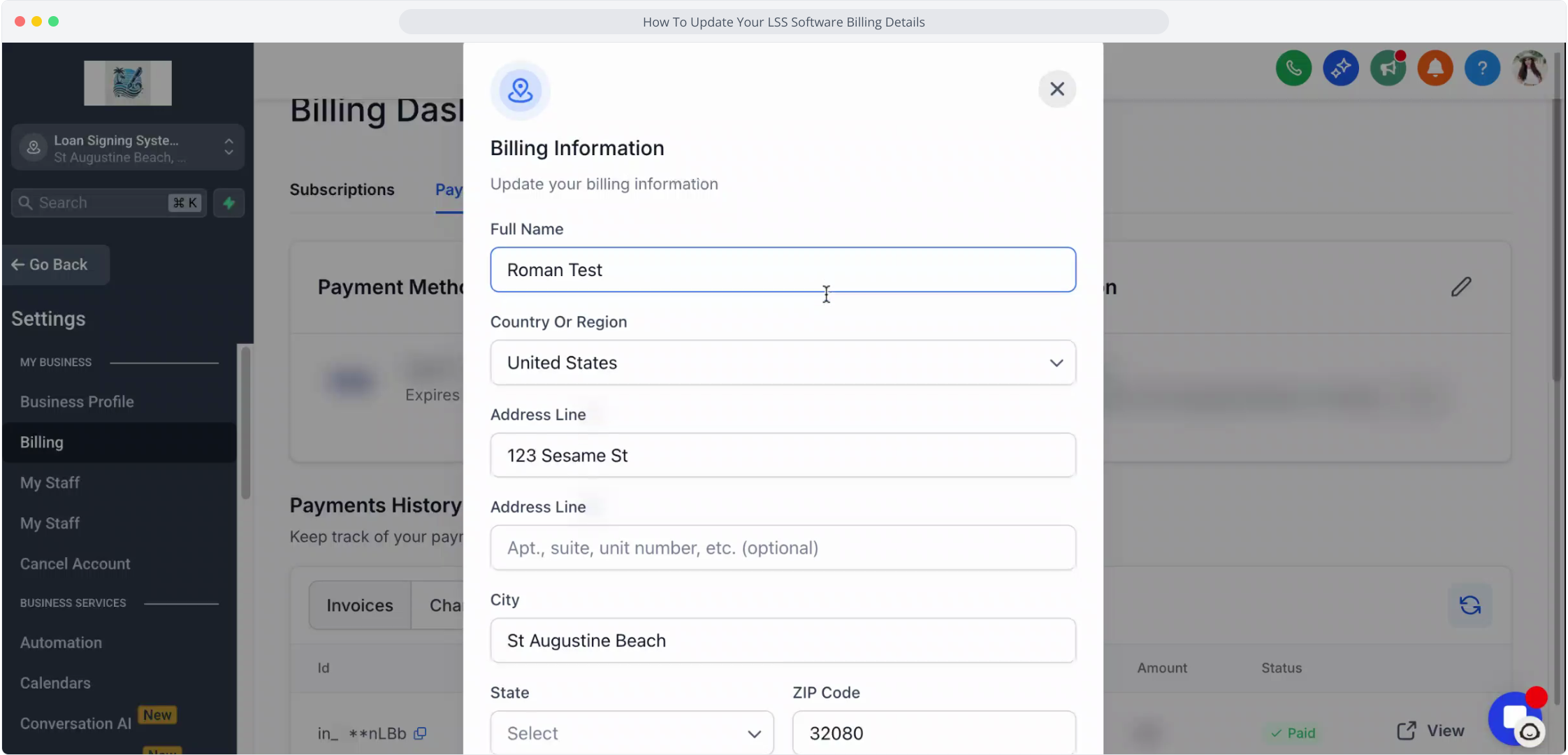Click the pencil edit icon on billing card
This screenshot has height=755, width=1568.
click(1460, 287)
